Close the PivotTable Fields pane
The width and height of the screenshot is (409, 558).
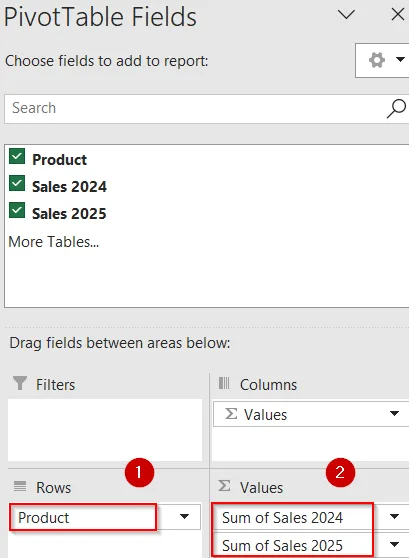point(398,15)
